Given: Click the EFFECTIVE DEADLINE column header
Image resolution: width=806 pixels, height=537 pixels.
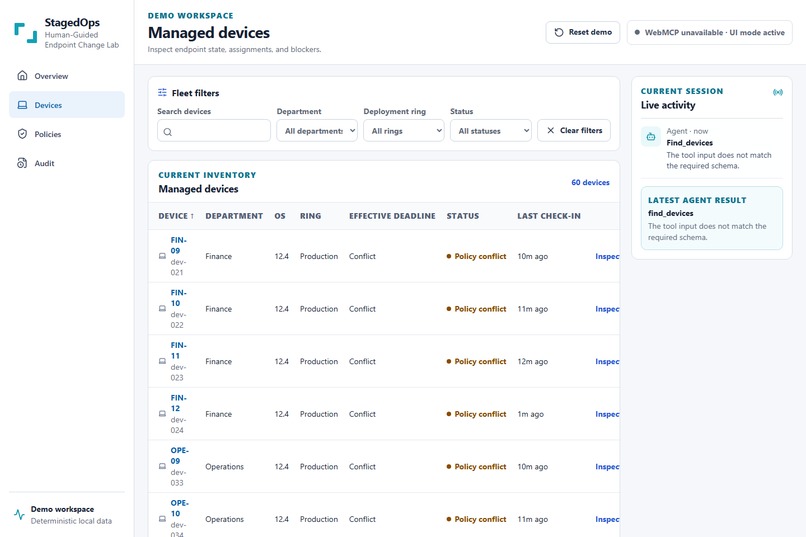Looking at the screenshot, I should [x=392, y=216].
